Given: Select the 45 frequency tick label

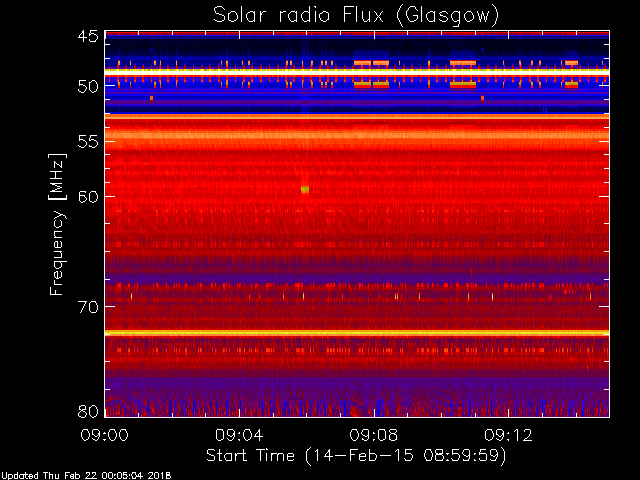Looking at the screenshot, I should [x=88, y=36].
